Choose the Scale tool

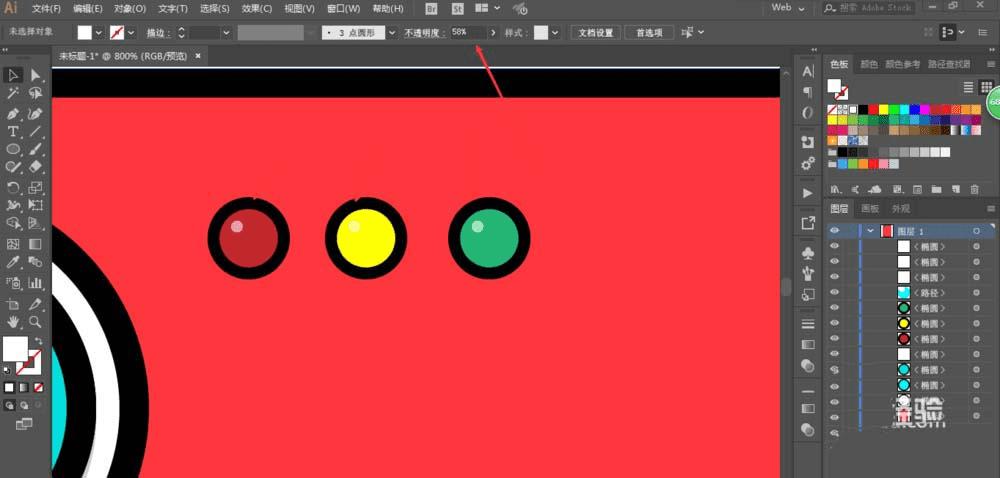click(x=35, y=187)
